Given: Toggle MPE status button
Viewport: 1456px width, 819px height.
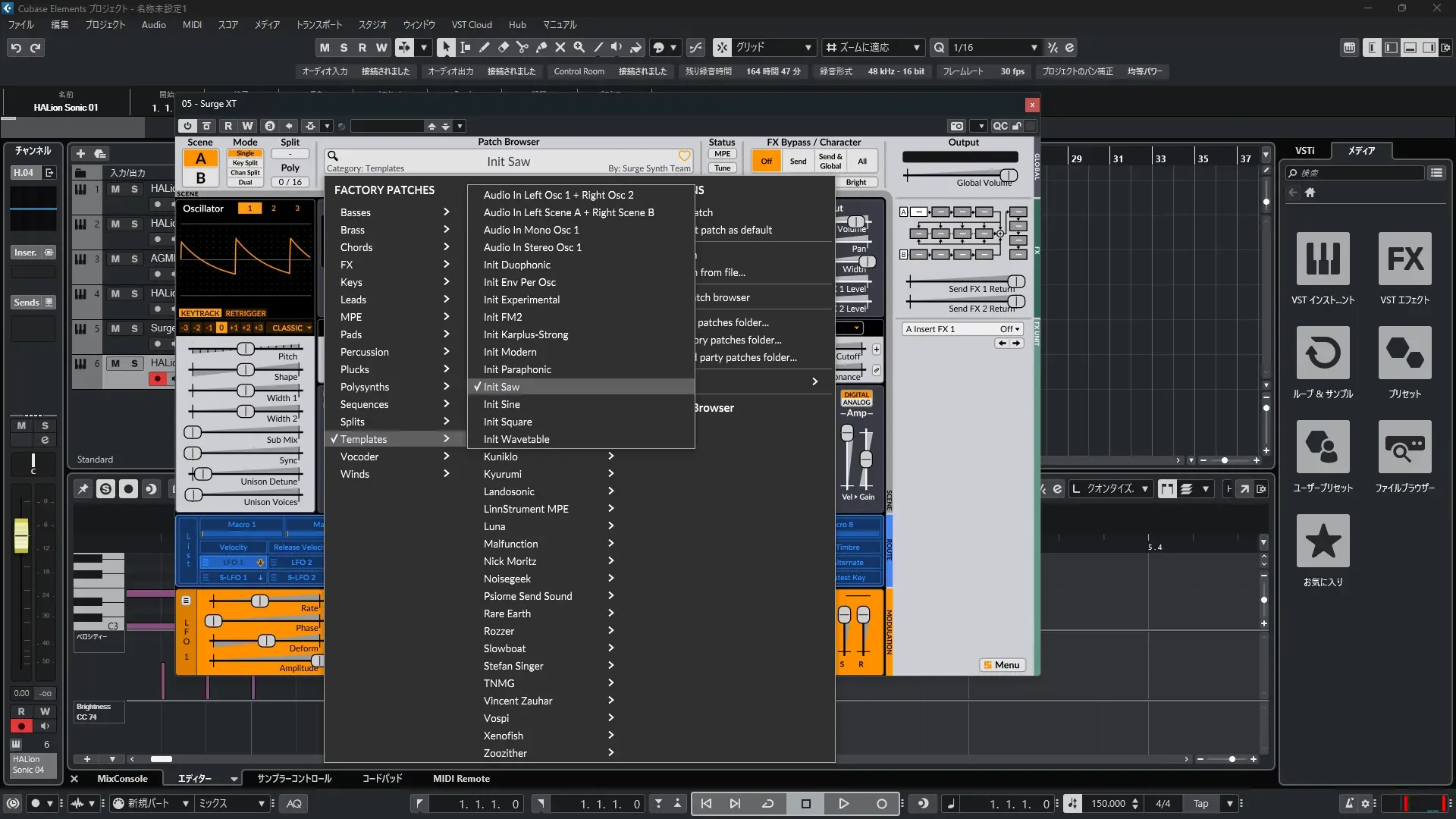Looking at the screenshot, I should click(722, 154).
